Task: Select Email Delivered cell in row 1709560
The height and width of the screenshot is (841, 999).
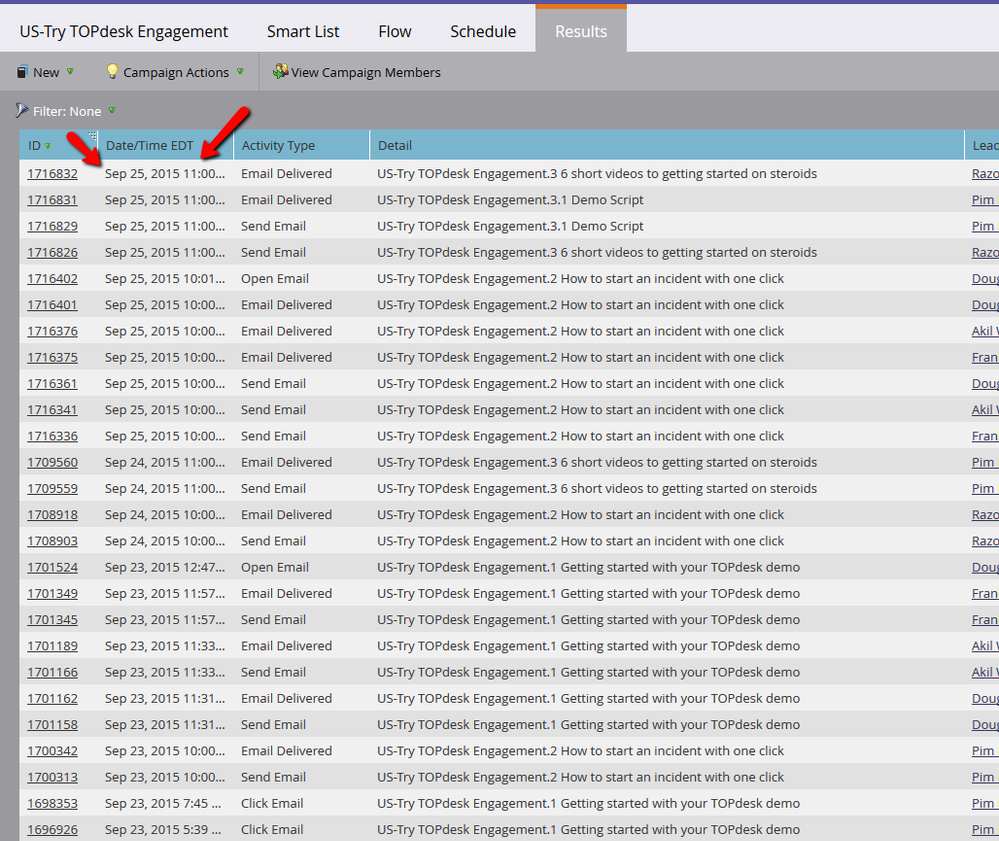Action: click(287, 462)
